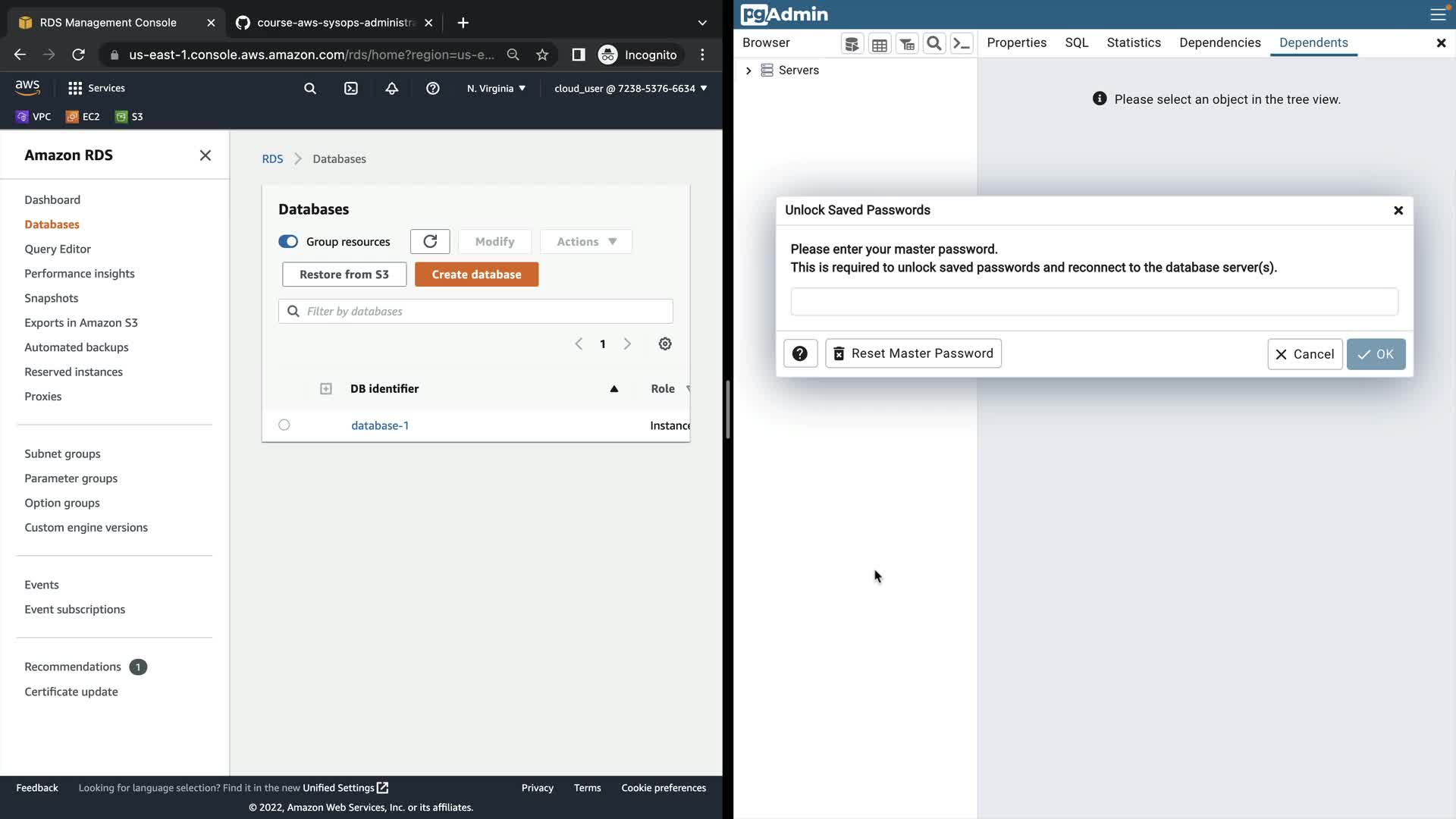Open pgAdmin PSQL Tool terminal icon
This screenshot has width=1456, height=819.
coord(961,44)
